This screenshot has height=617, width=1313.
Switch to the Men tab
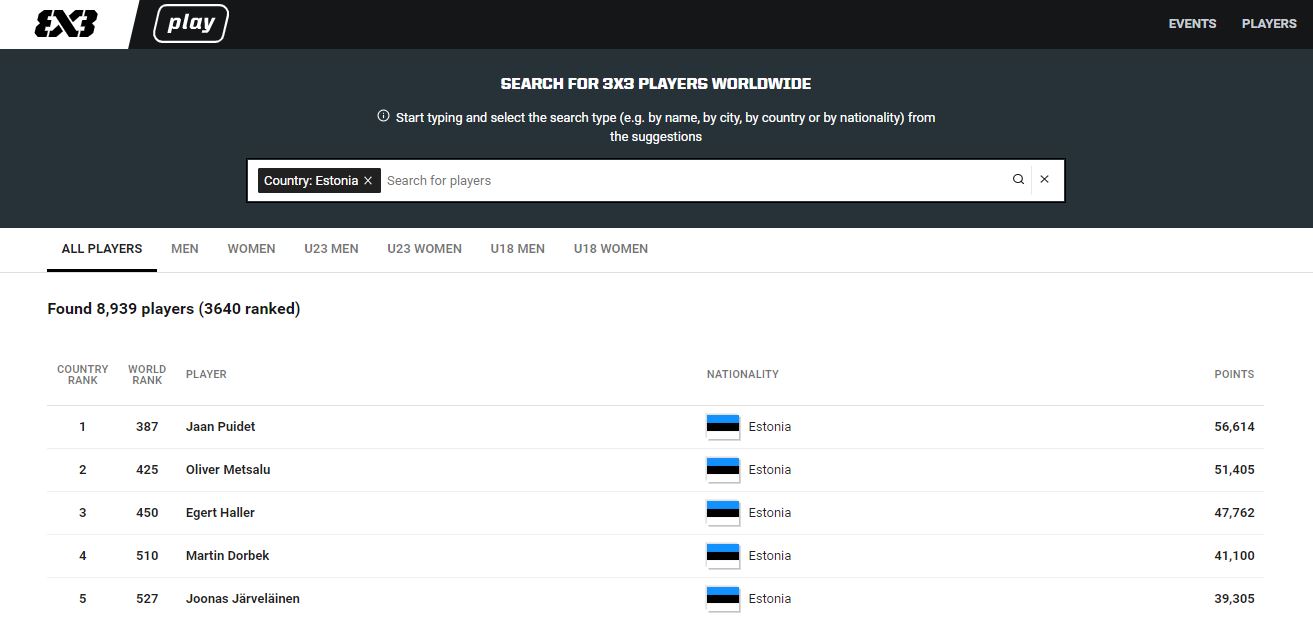[x=185, y=249]
